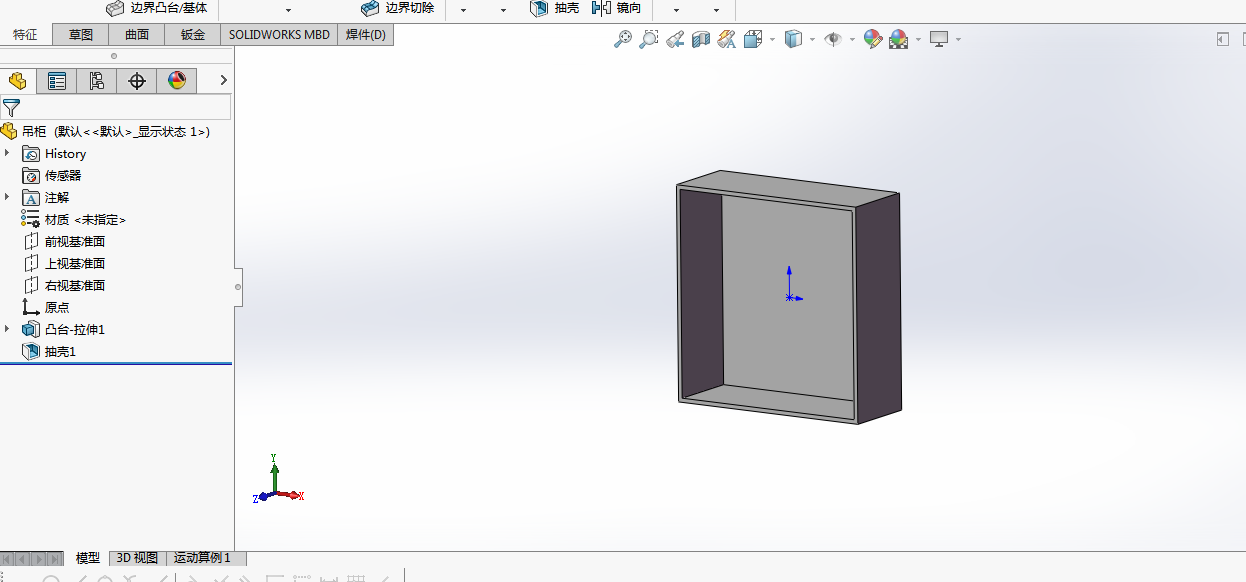Screen dimensions: 1246x582
Task: Switch to the FeatureManager design tree tab
Action: pyautogui.click(x=18, y=81)
